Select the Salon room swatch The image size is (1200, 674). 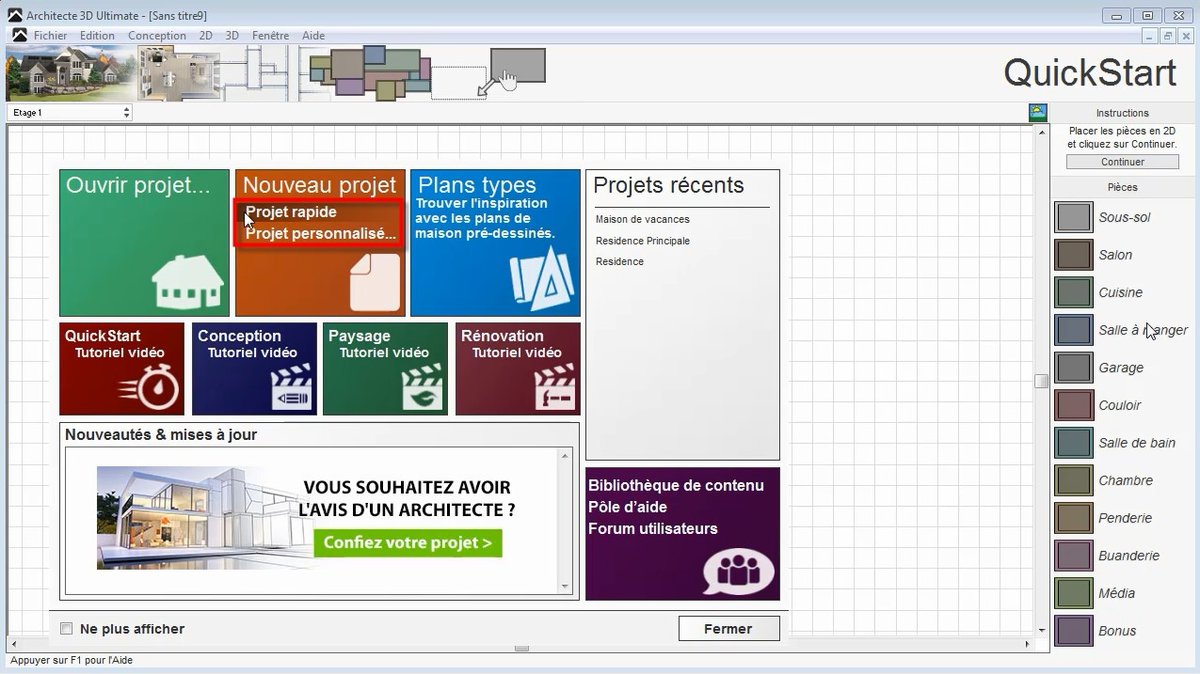click(x=1074, y=255)
